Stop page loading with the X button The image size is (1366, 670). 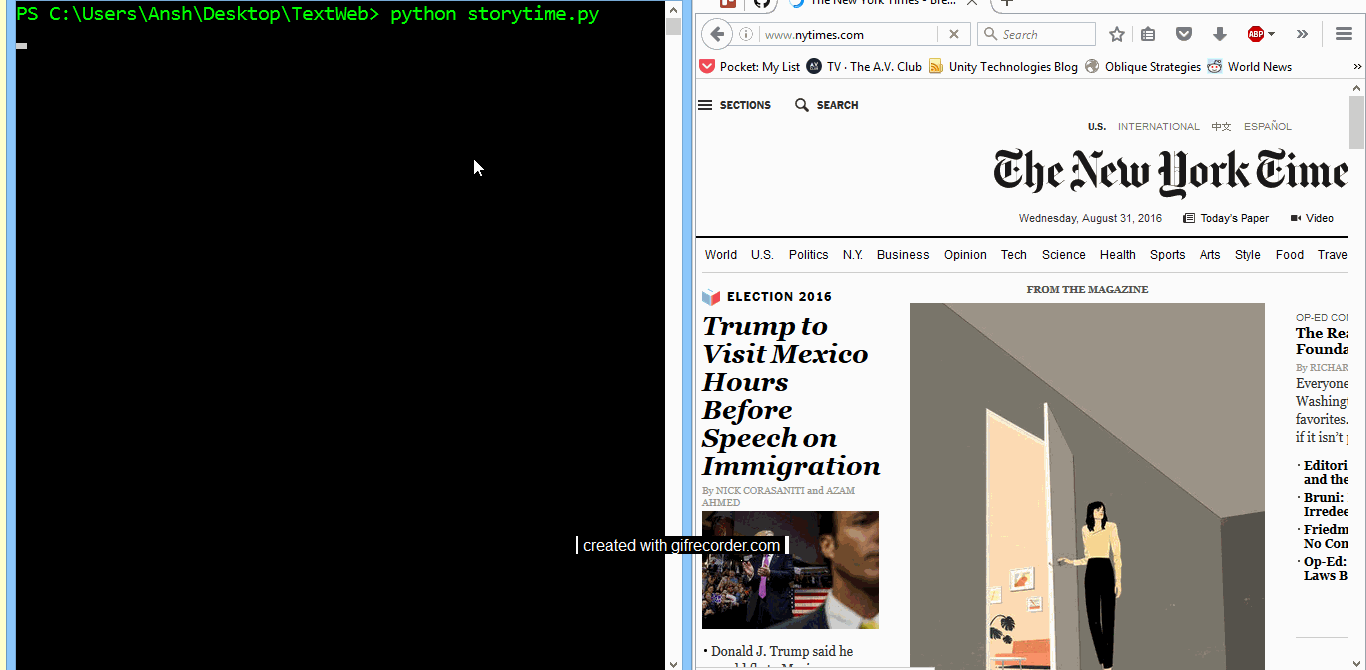953,34
